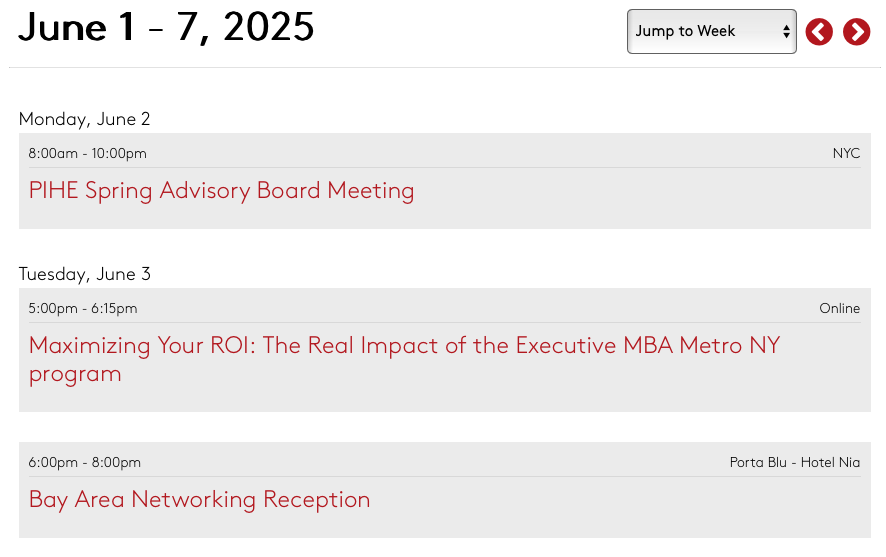
Task: Click the up-down arrows on Jump to Week
Action: tap(786, 32)
